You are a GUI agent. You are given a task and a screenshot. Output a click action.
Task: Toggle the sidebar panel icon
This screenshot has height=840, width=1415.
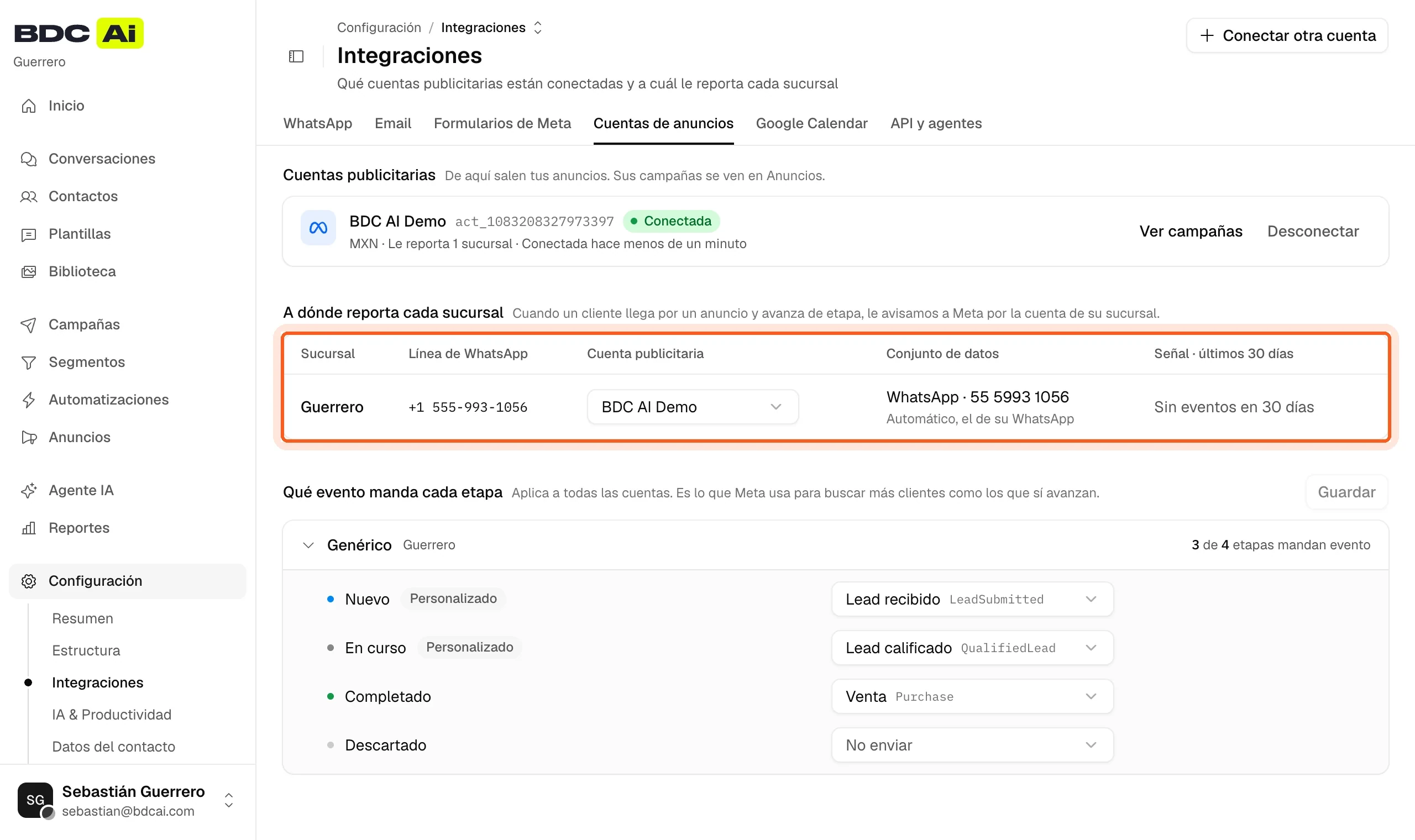[296, 56]
